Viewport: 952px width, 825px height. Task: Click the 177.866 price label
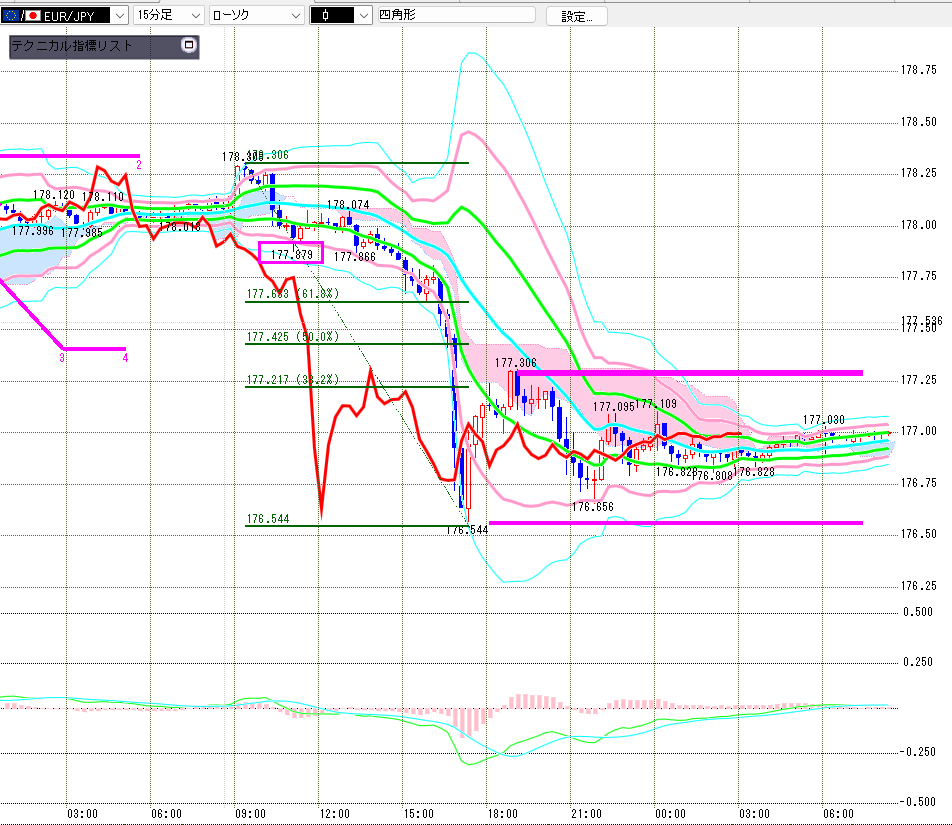(355, 257)
